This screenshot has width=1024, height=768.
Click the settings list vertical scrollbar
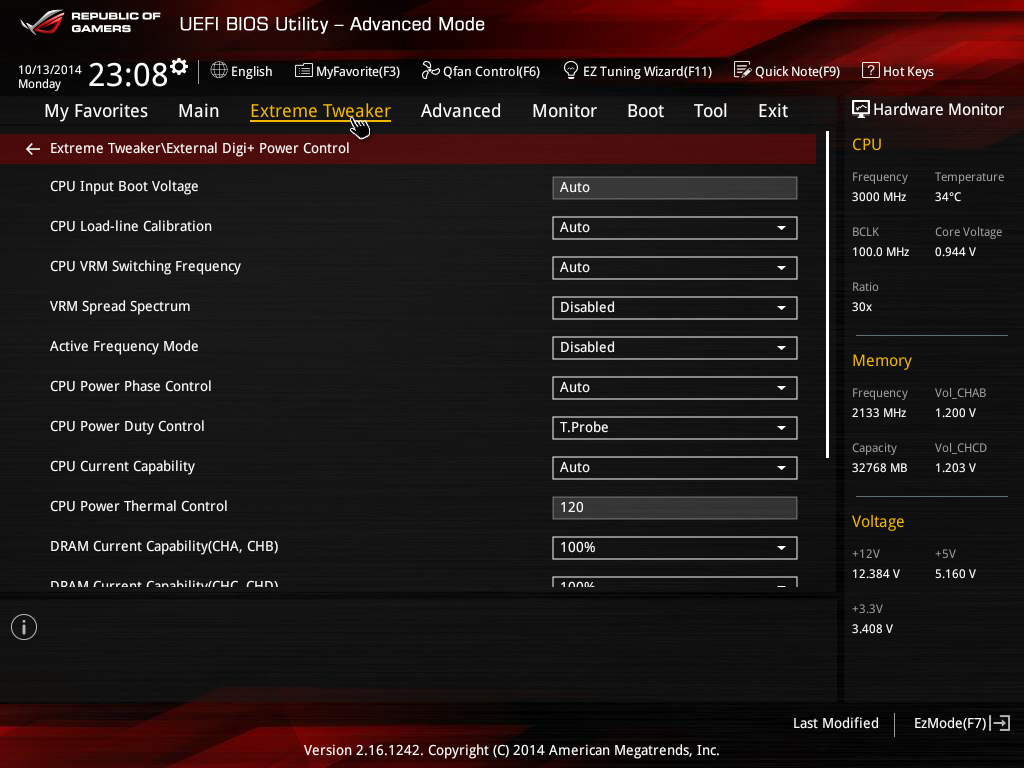[827, 295]
